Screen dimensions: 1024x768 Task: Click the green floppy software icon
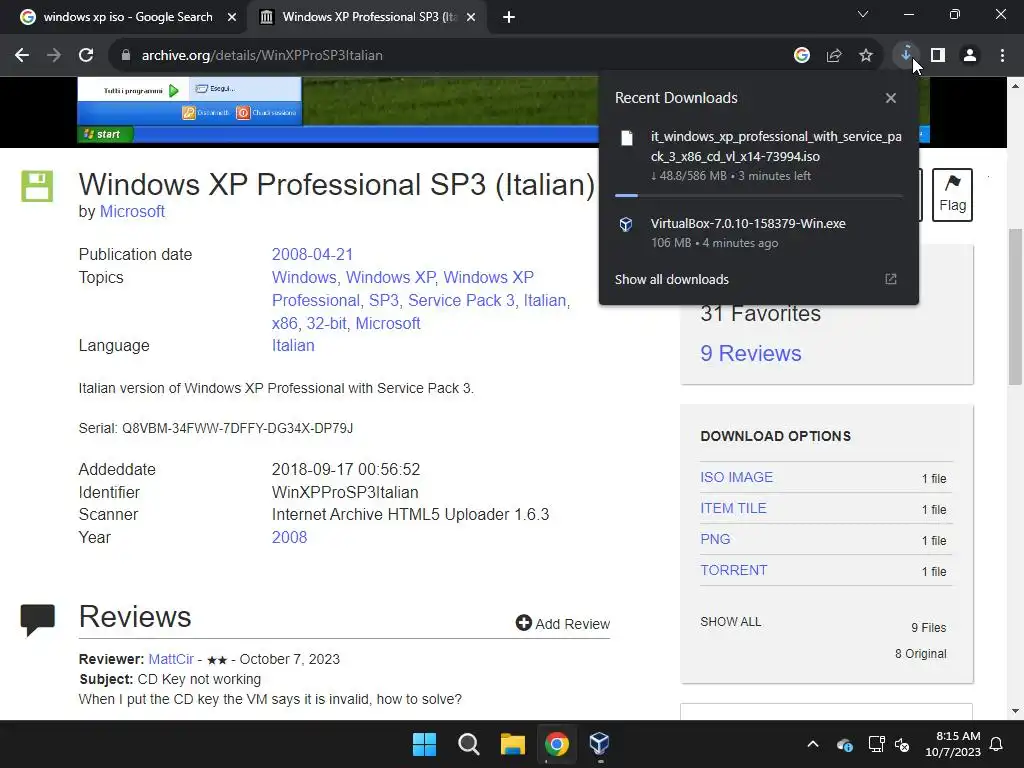tap(37, 186)
